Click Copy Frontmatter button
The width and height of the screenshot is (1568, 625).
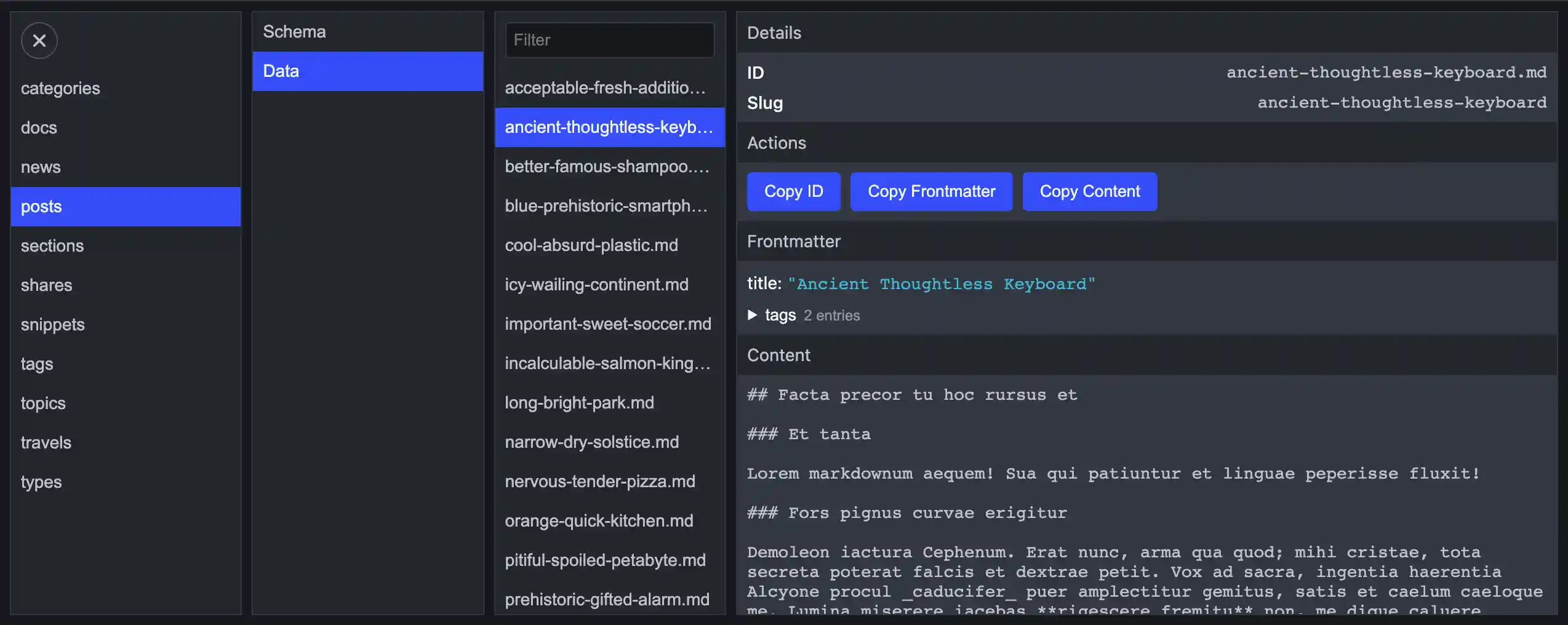931,191
